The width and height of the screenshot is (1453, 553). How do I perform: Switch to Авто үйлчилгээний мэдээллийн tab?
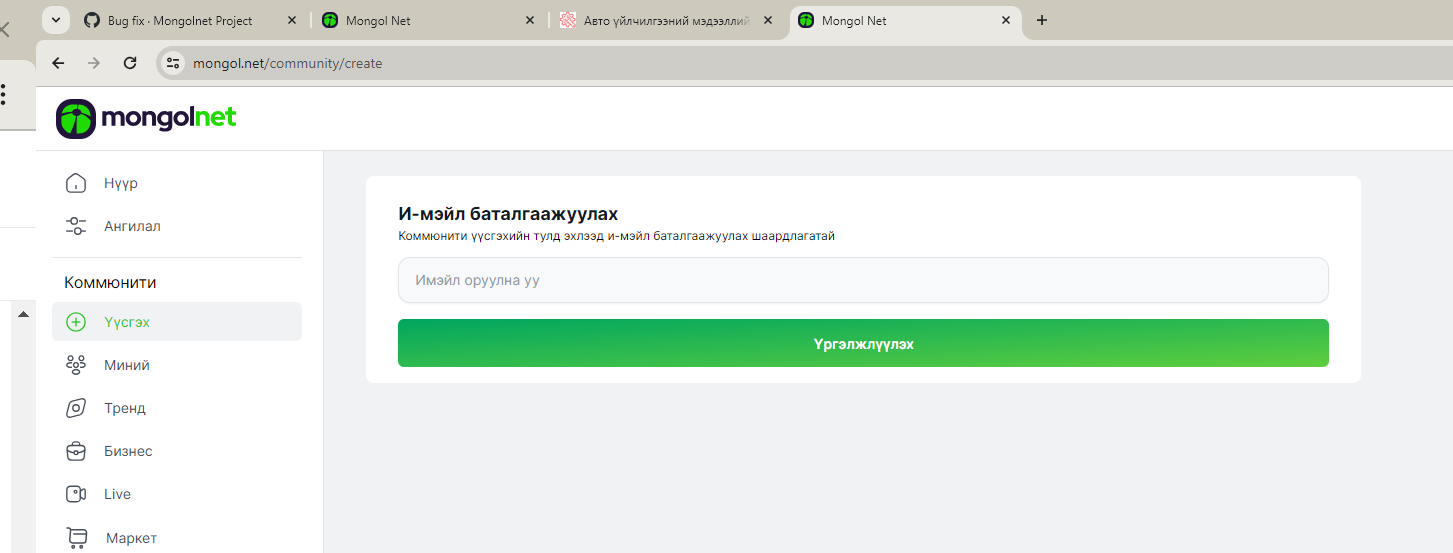[666, 20]
